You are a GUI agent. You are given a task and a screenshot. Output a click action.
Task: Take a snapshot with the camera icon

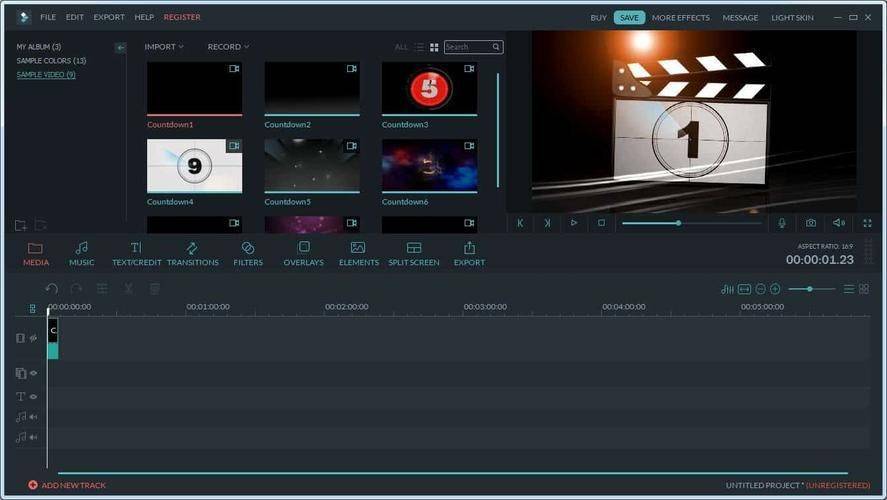811,223
